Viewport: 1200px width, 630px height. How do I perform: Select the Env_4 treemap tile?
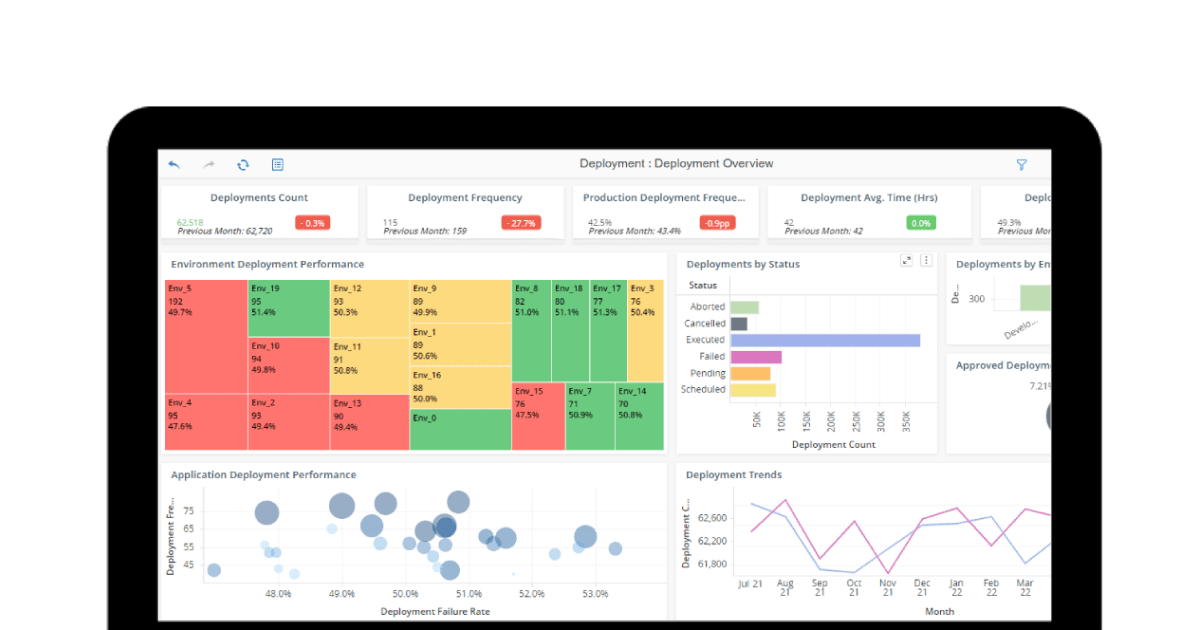(206, 421)
